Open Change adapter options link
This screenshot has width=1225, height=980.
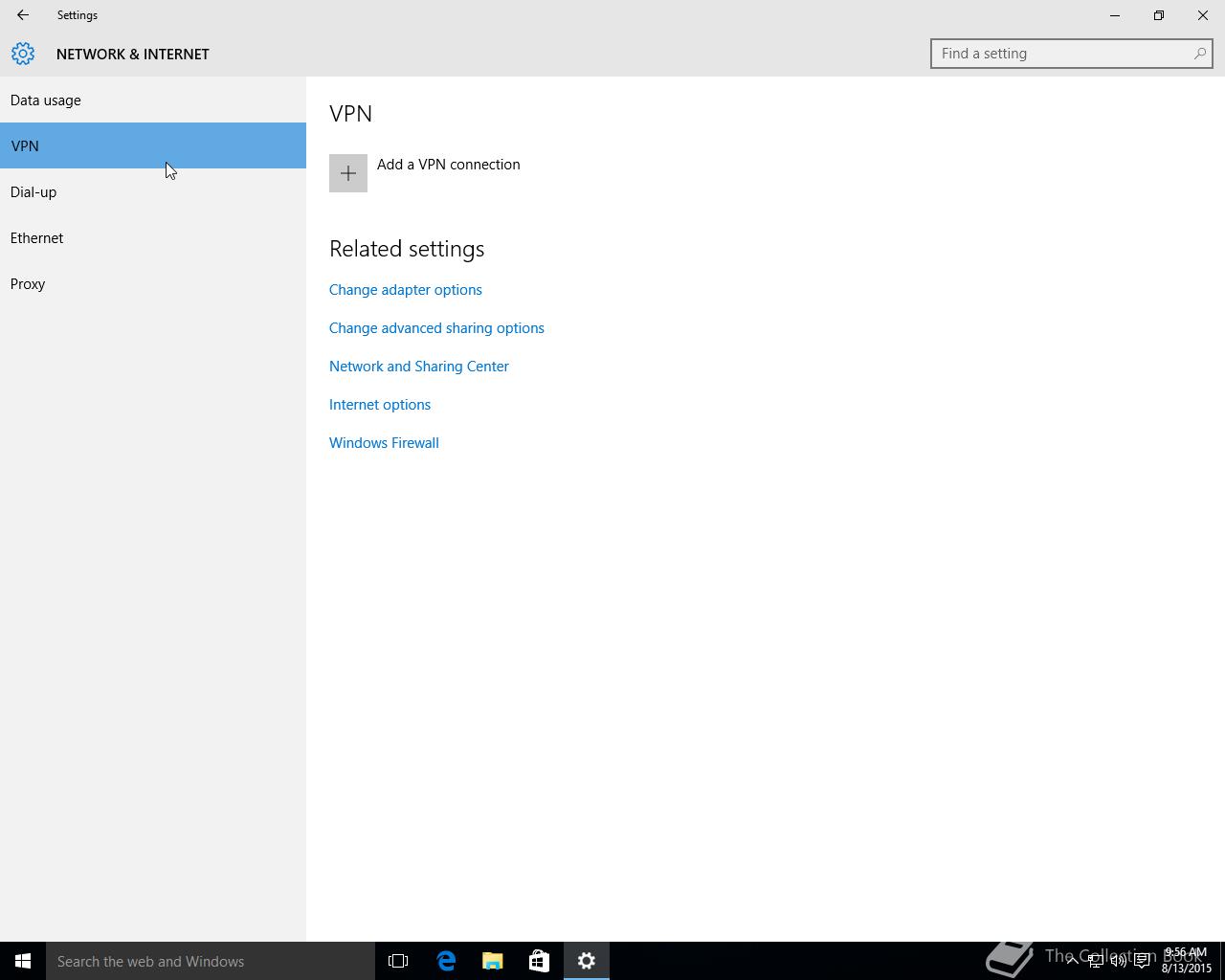(x=406, y=290)
